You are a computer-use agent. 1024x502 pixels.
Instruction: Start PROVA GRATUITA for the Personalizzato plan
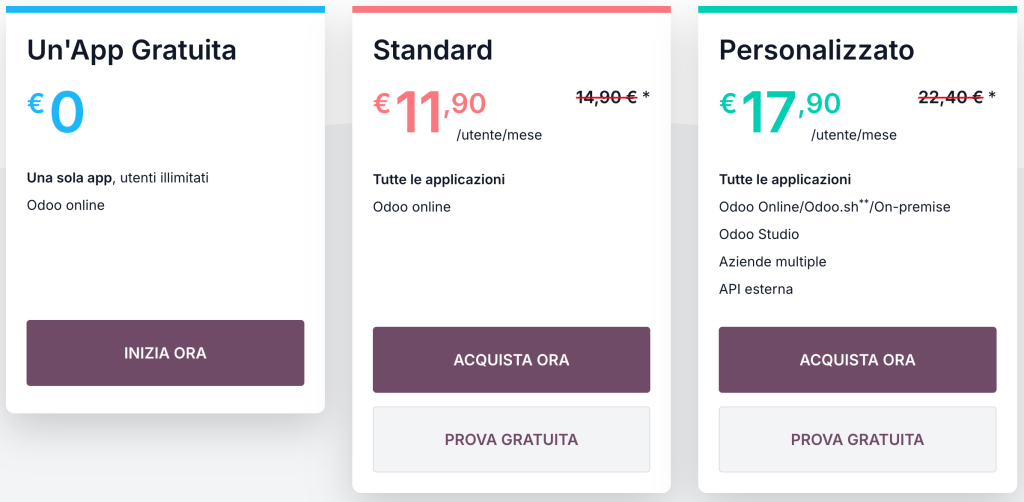click(857, 439)
